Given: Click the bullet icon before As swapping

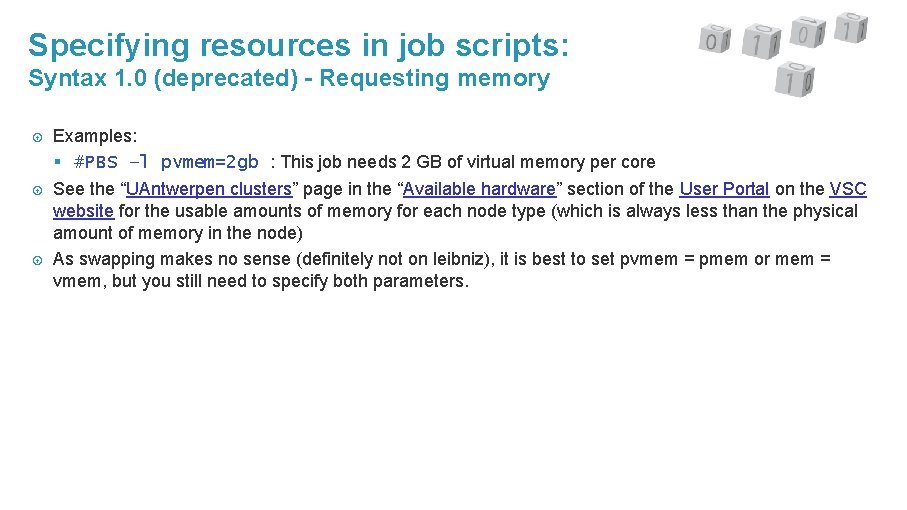Looking at the screenshot, I should 38,260.
